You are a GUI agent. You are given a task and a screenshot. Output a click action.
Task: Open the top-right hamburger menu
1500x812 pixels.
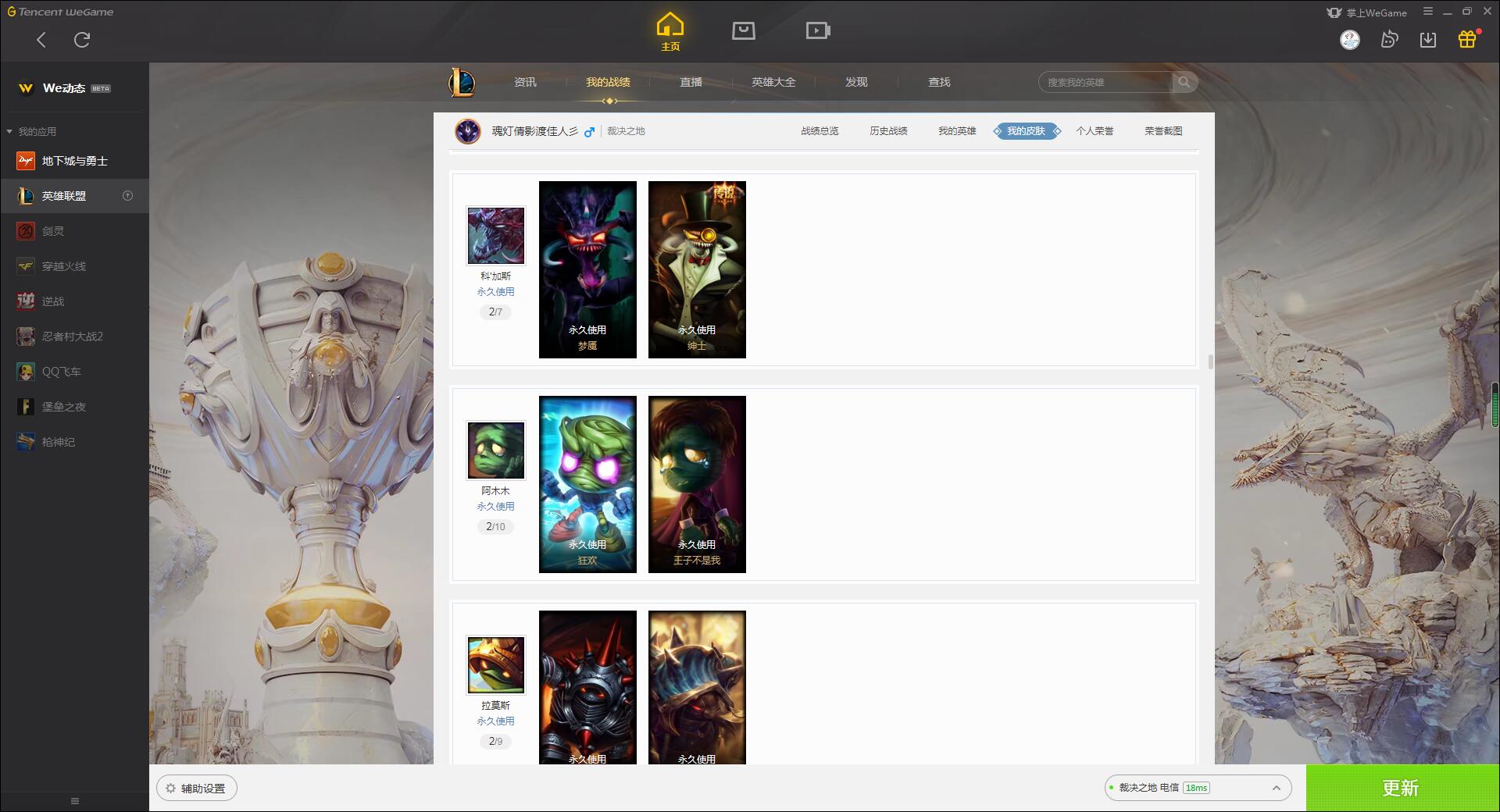[1428, 12]
